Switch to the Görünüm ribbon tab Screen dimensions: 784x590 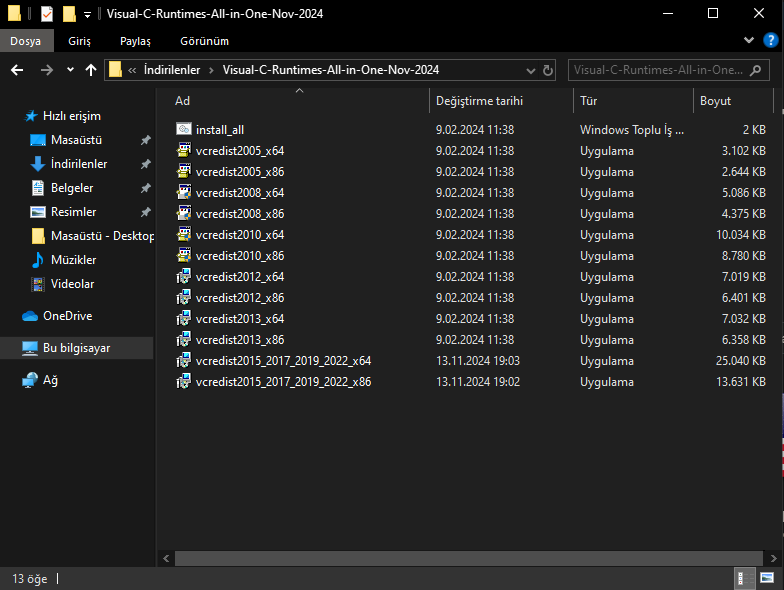click(204, 41)
